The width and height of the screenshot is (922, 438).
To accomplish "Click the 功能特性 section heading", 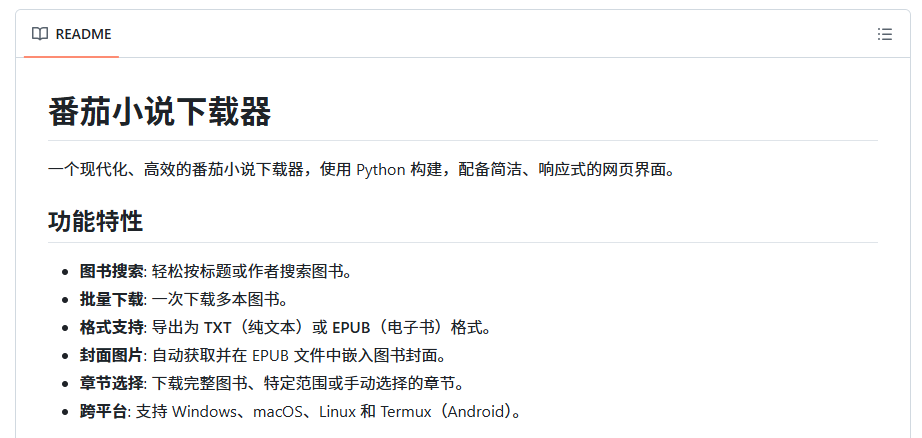I will (x=95, y=221).
